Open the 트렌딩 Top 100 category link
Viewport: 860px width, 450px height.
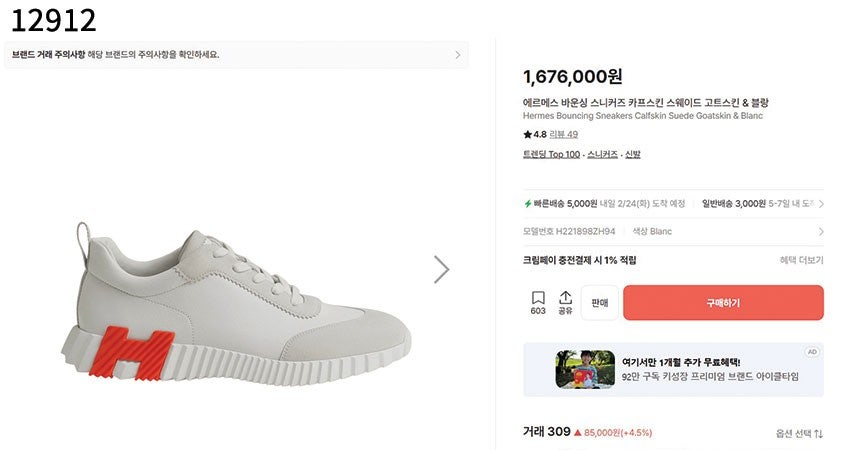pos(551,154)
